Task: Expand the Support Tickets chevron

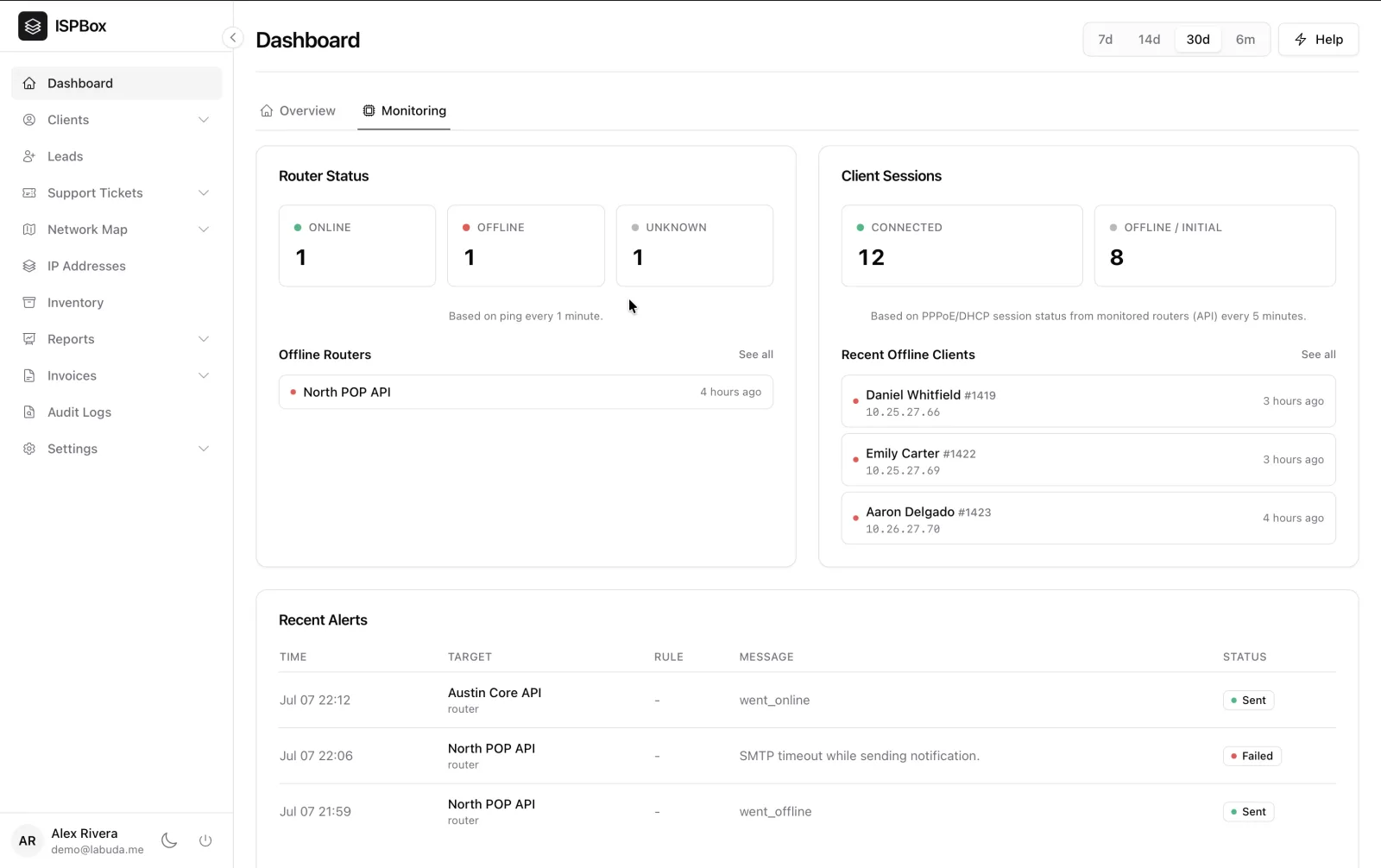Action: 204,193
